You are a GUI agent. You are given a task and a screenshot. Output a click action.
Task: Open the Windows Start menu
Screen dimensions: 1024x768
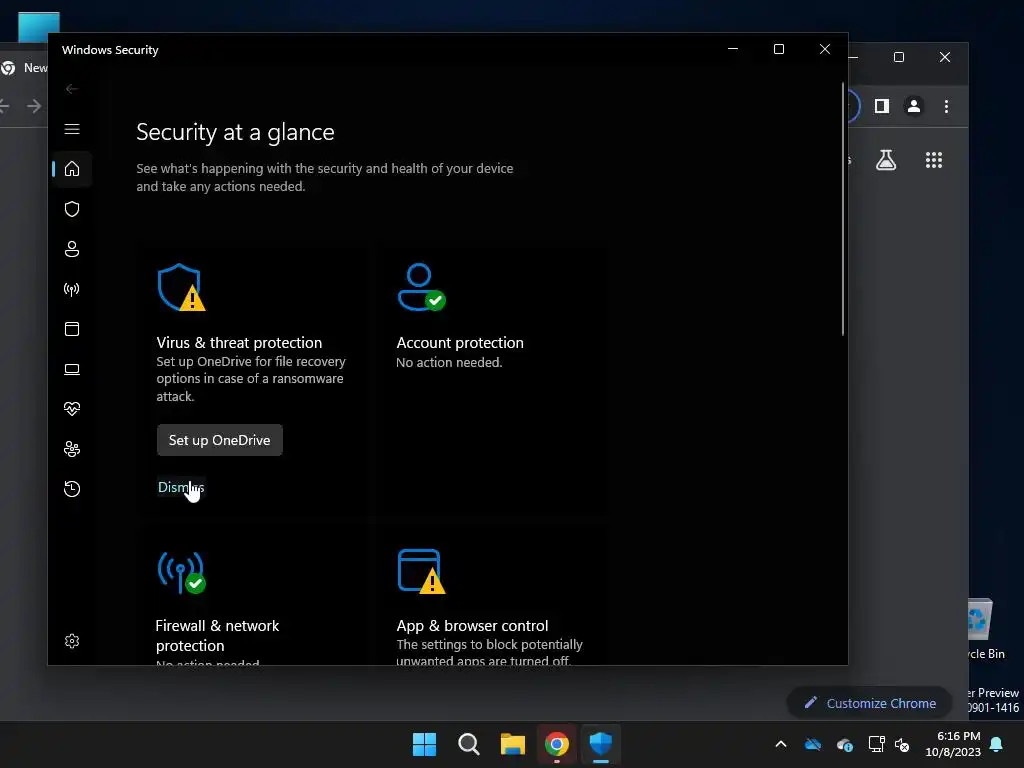424,744
